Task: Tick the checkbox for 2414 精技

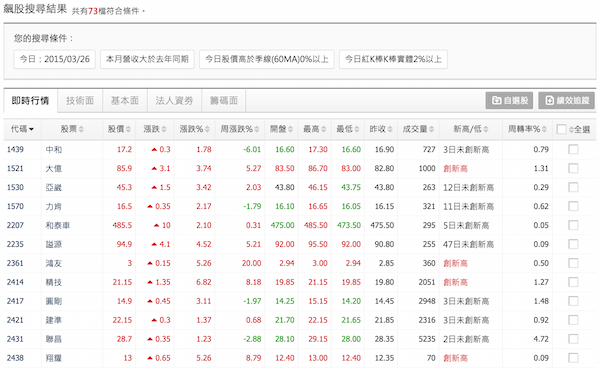Action: pos(573,282)
